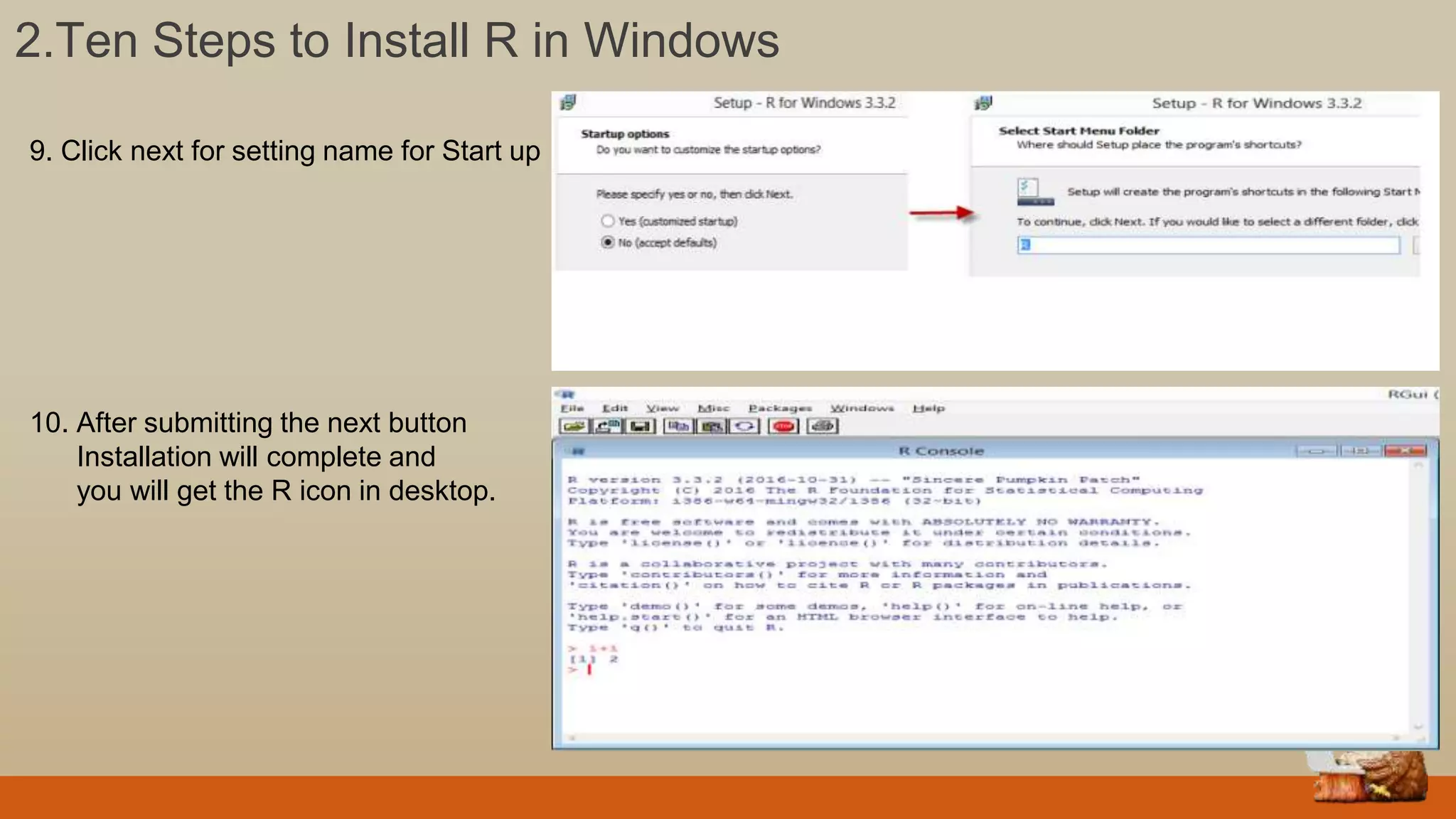This screenshot has width=1456, height=819.
Task: Click "Type 'contributors()'" console line
Action: tap(807, 574)
